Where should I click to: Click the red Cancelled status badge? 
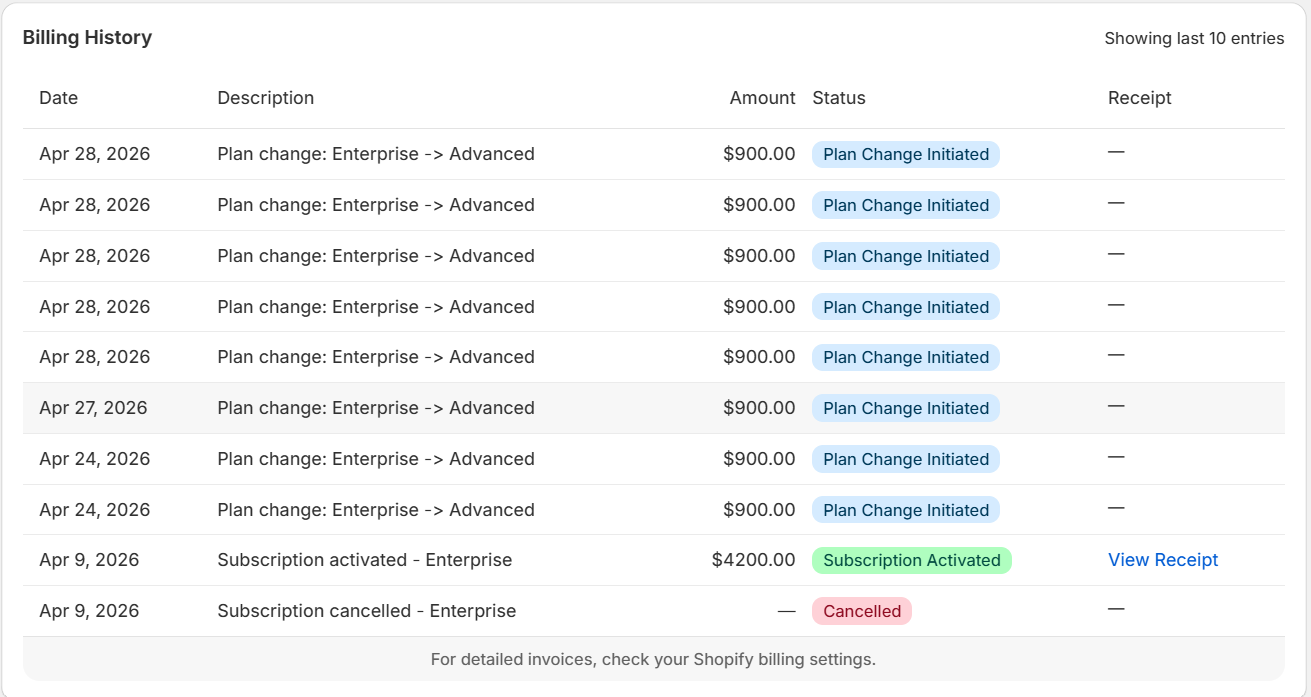pos(862,611)
